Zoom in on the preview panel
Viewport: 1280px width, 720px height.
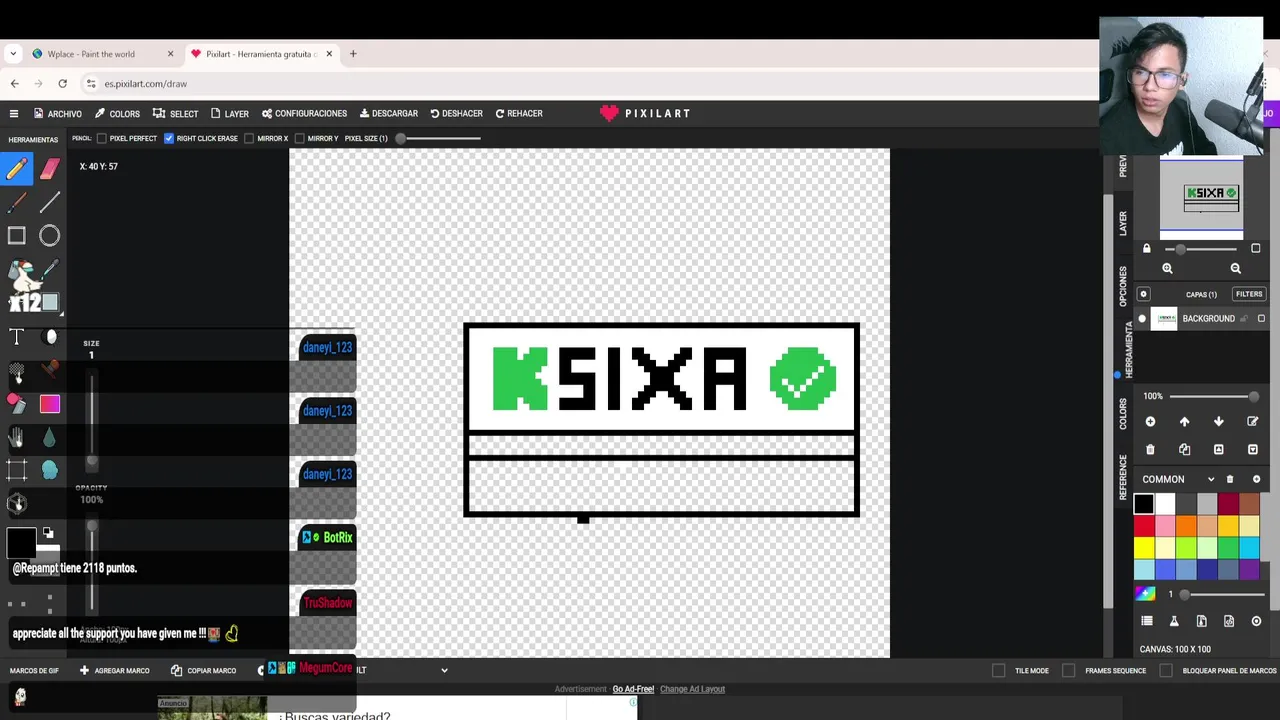(1167, 268)
